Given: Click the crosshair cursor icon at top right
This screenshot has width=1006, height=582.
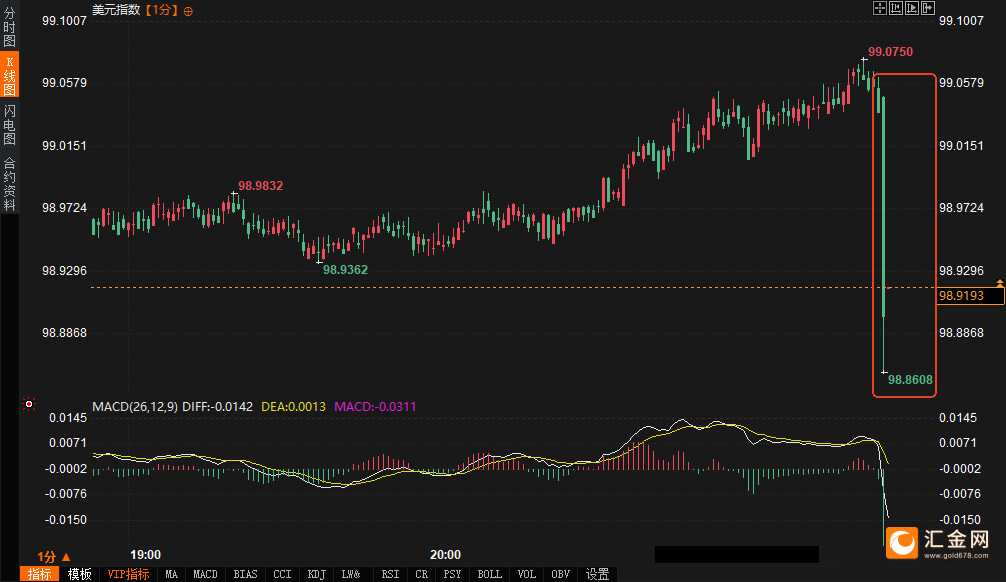Looking at the screenshot, I should tap(880, 8).
